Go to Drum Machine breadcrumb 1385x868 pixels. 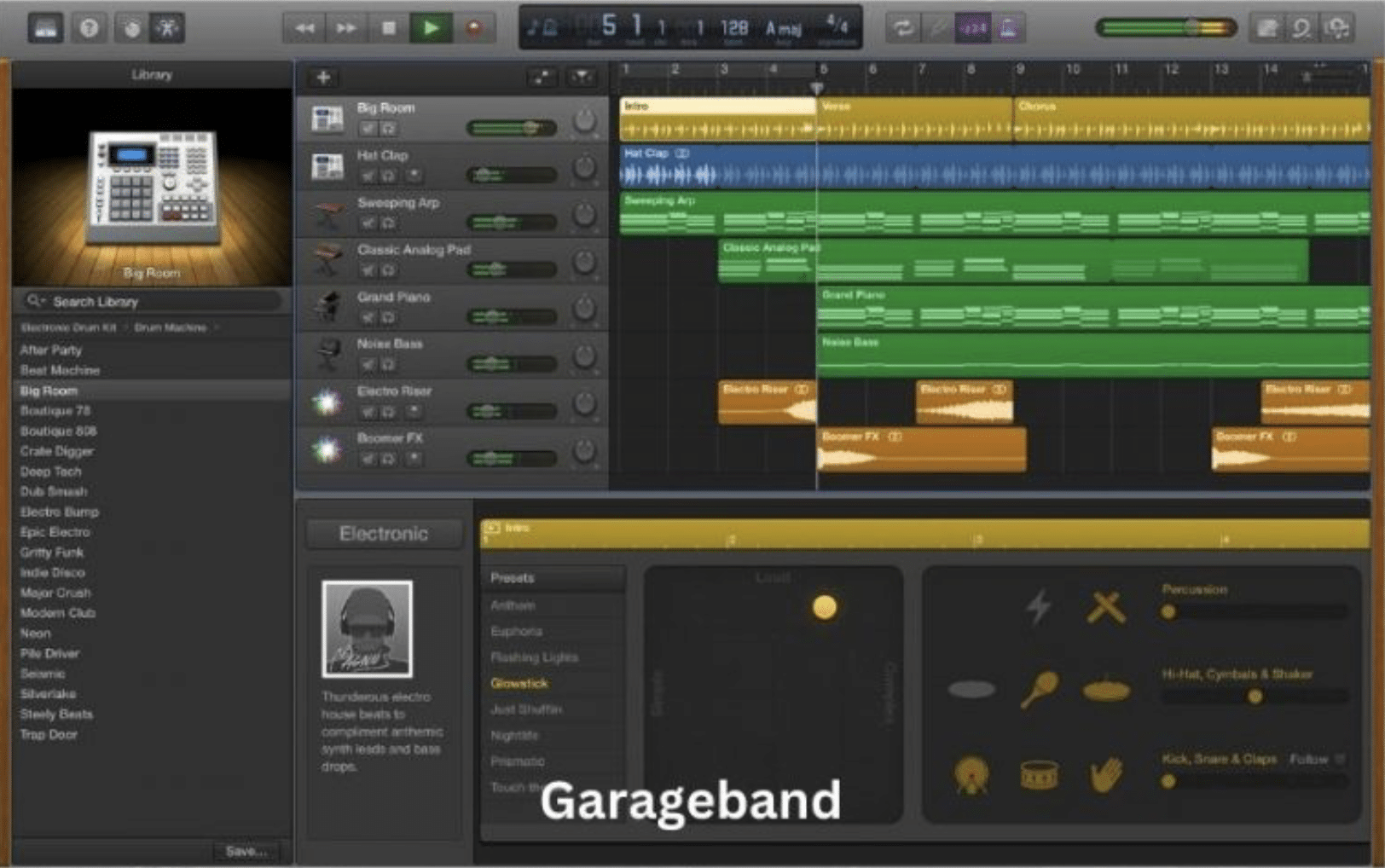[x=171, y=327]
